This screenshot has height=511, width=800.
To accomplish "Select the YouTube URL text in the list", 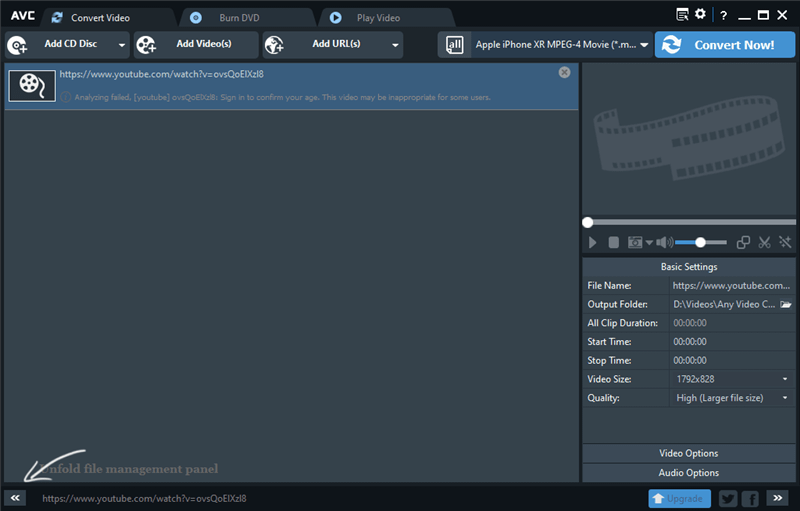I will point(162,74).
